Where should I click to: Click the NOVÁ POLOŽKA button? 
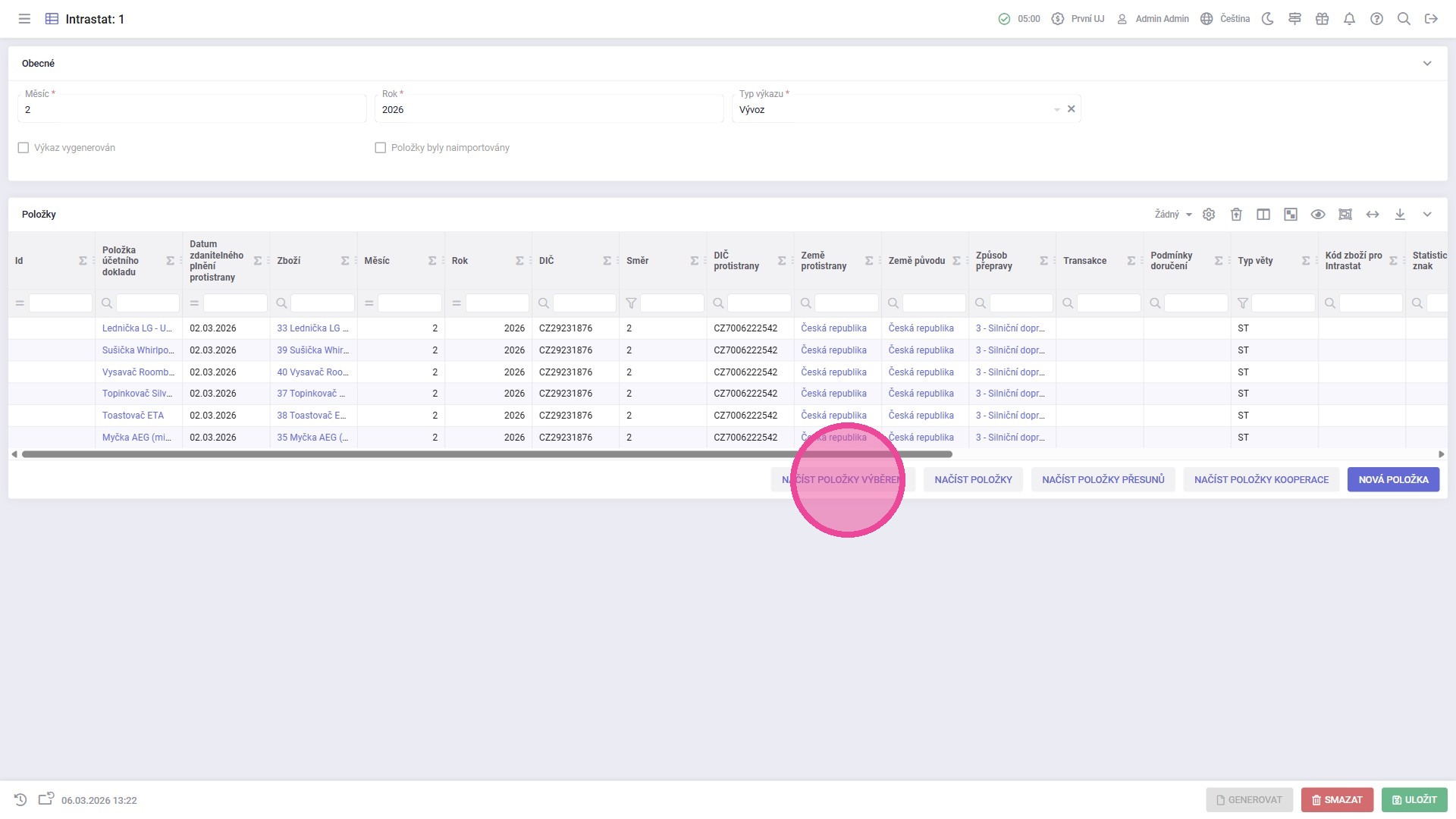tap(1393, 479)
